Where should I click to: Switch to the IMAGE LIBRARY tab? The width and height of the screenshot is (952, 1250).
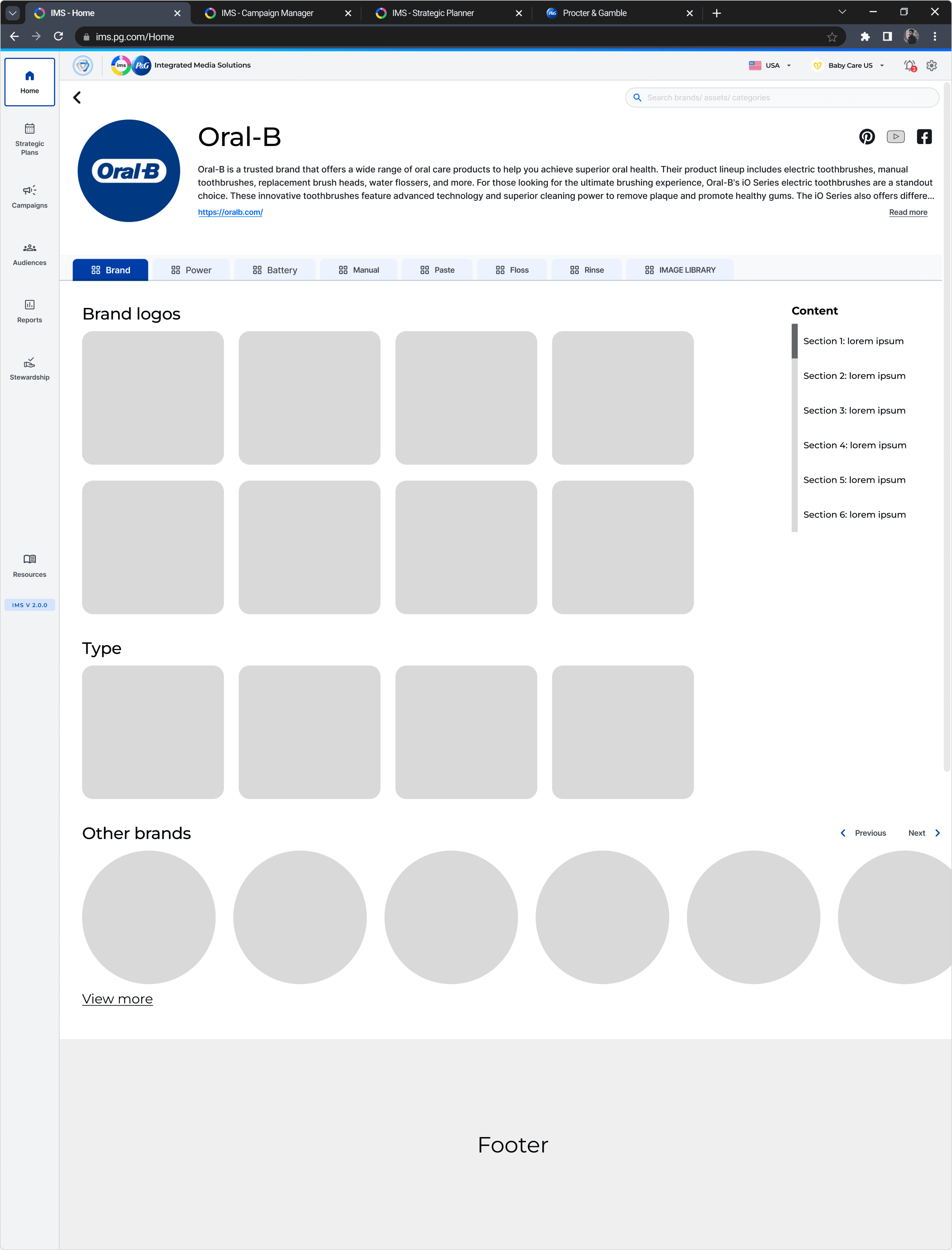[x=680, y=270]
